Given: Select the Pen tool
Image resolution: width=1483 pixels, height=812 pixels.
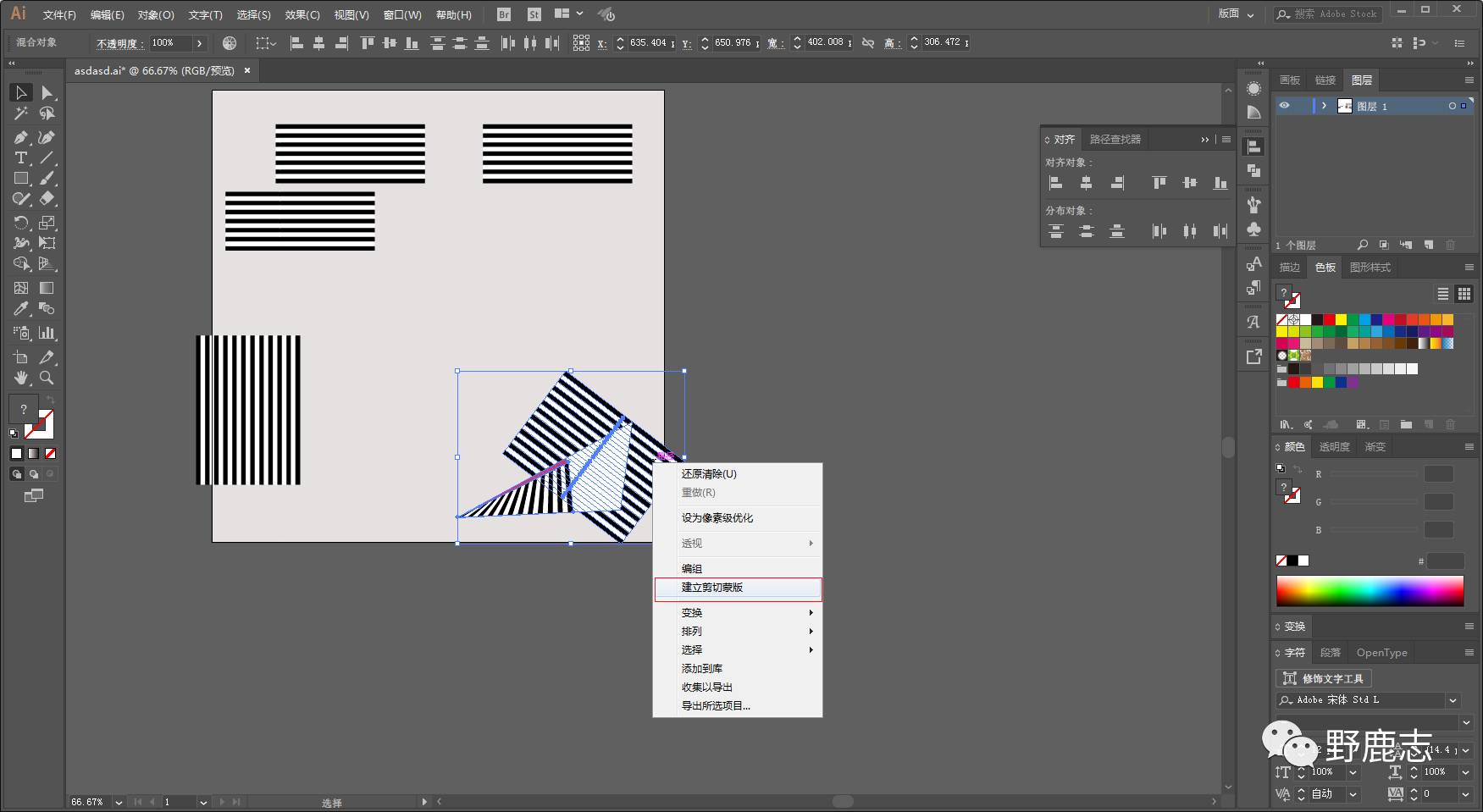Looking at the screenshot, I should coord(21,137).
